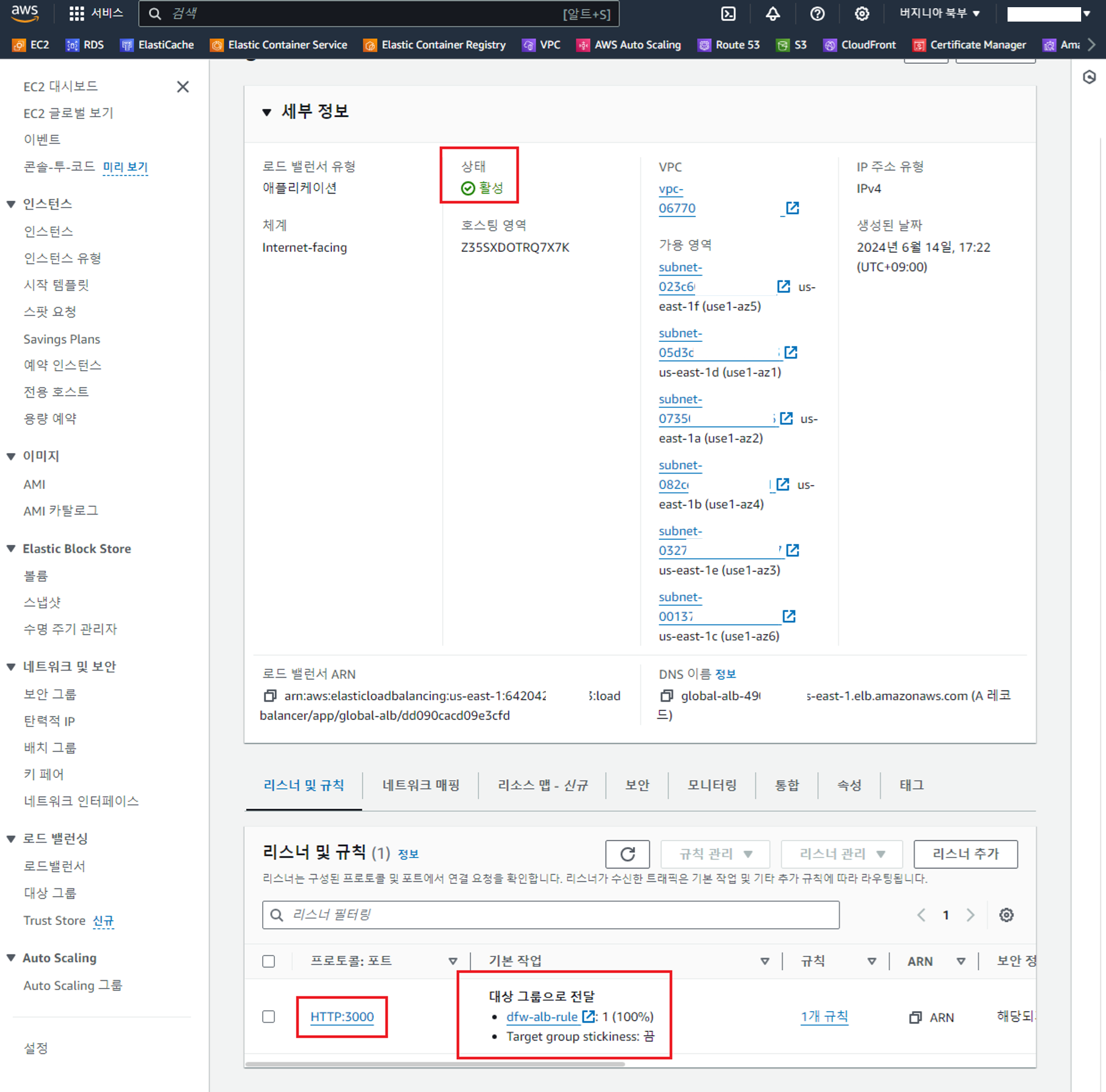
Task: Copy the listener ARN icon
Action: [915, 1017]
